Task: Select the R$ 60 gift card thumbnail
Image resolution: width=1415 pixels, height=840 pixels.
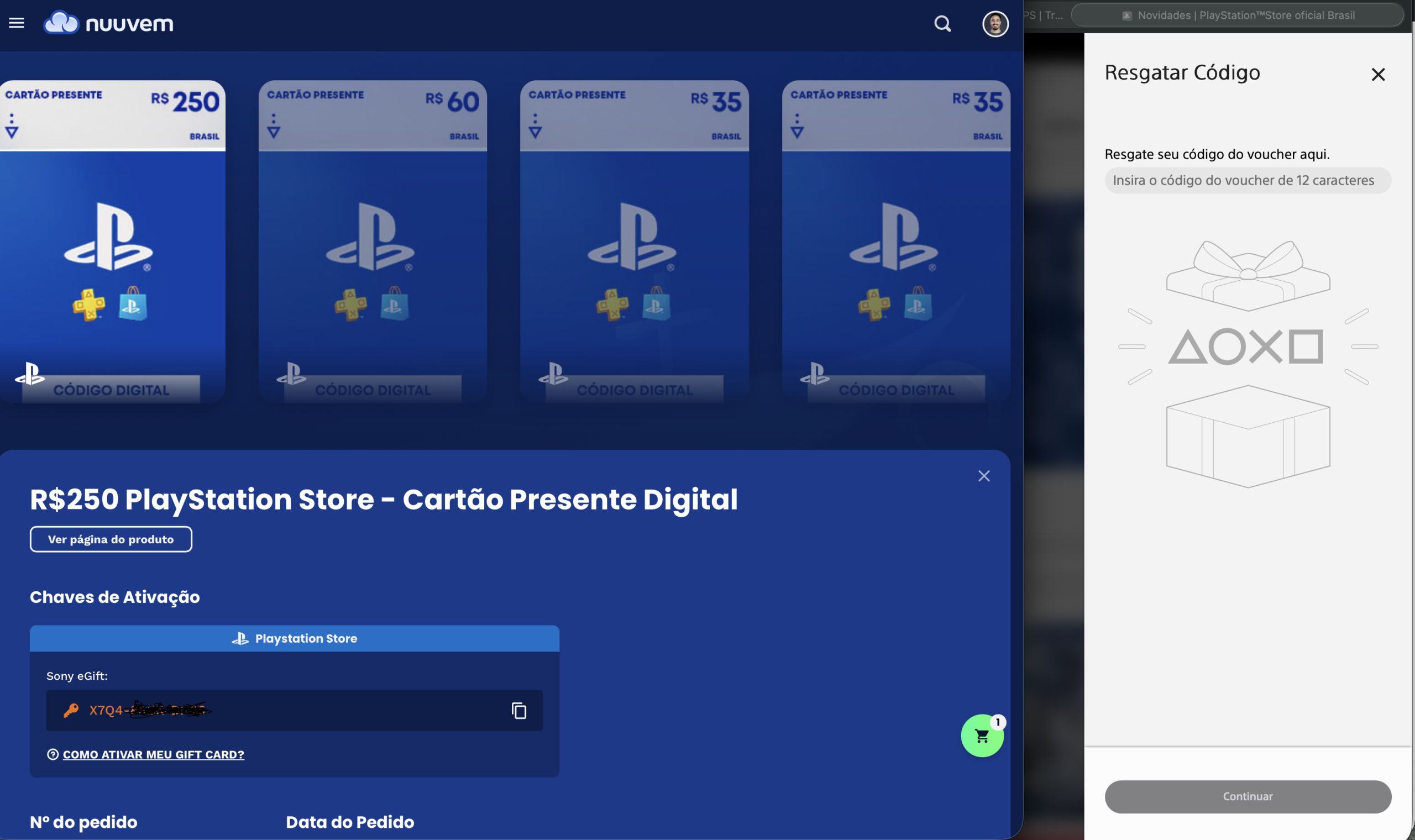Action: click(x=373, y=241)
